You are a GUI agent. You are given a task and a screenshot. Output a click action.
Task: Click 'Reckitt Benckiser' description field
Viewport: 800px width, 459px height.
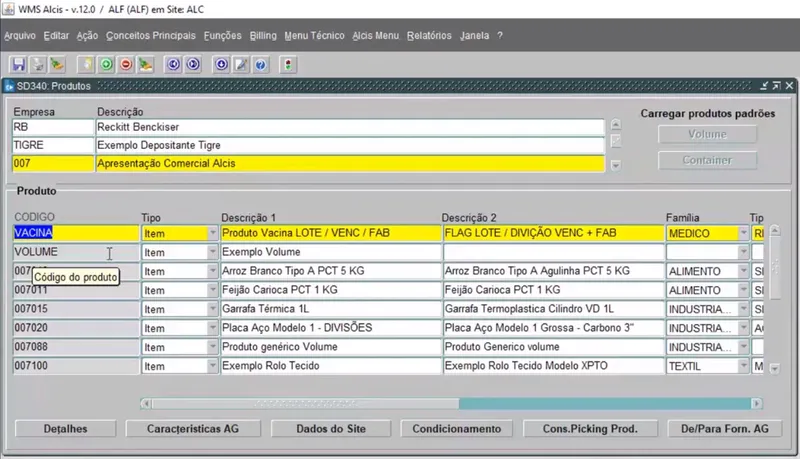click(350, 127)
